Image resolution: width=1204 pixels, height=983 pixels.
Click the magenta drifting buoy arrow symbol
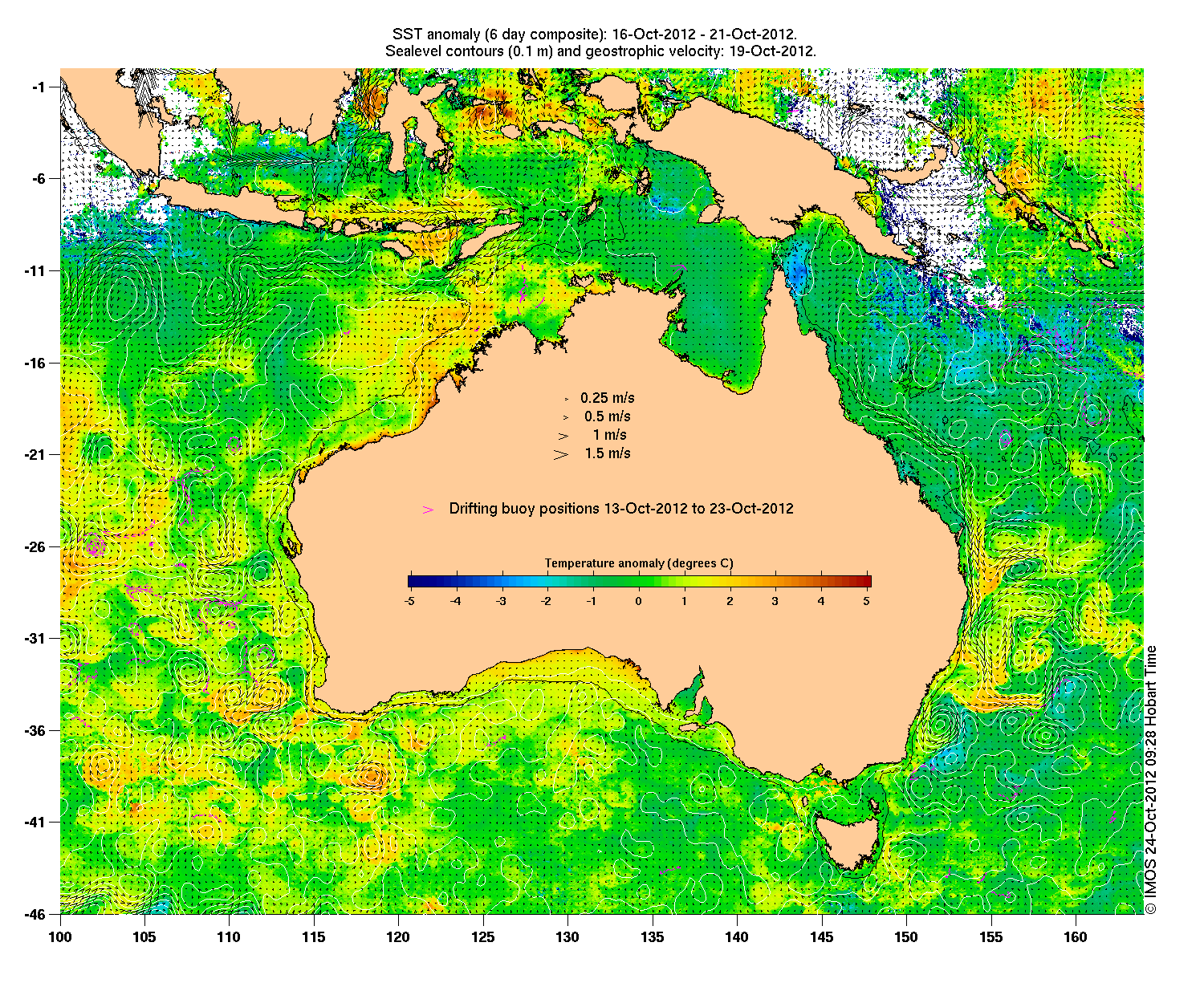[x=429, y=510]
